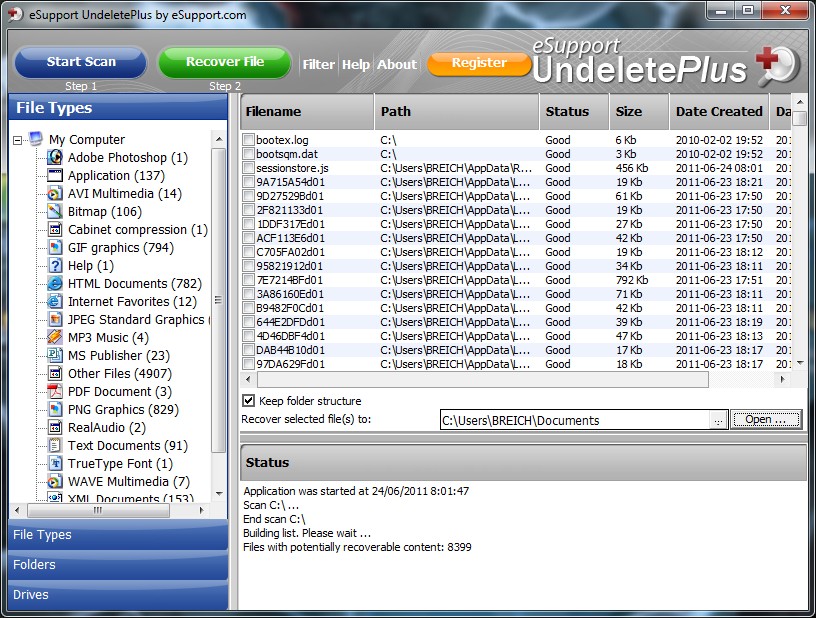Click the My Computer icon
This screenshot has height=618, width=816.
pyautogui.click(x=36, y=139)
